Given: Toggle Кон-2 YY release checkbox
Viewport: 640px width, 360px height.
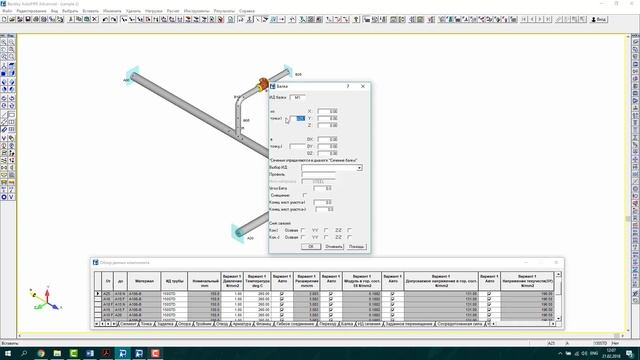Looking at the screenshot, I should (x=326, y=237).
